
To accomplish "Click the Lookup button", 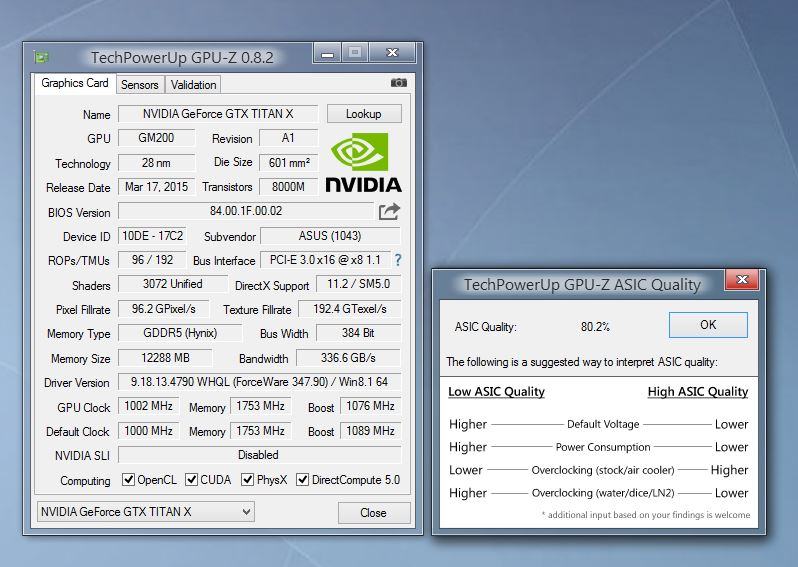I will point(364,114).
